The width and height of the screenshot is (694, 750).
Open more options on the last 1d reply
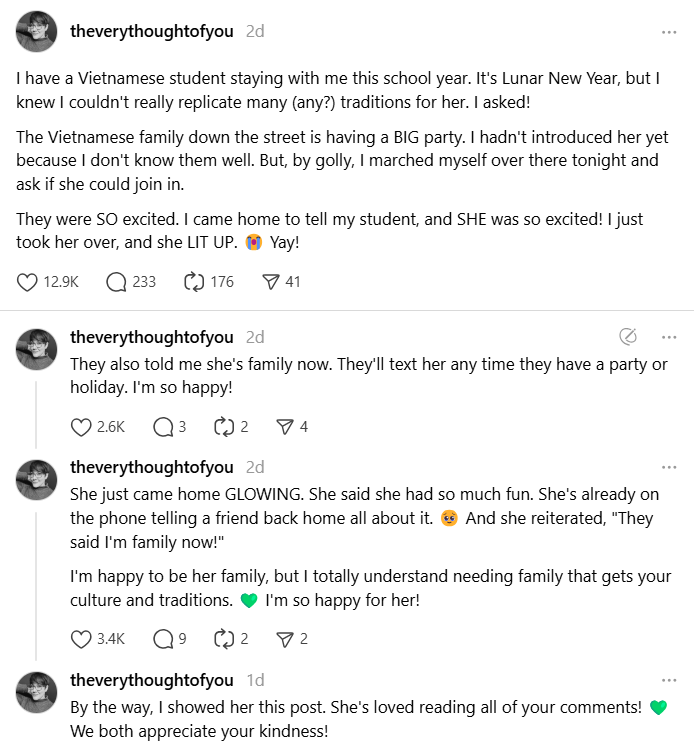click(669, 680)
